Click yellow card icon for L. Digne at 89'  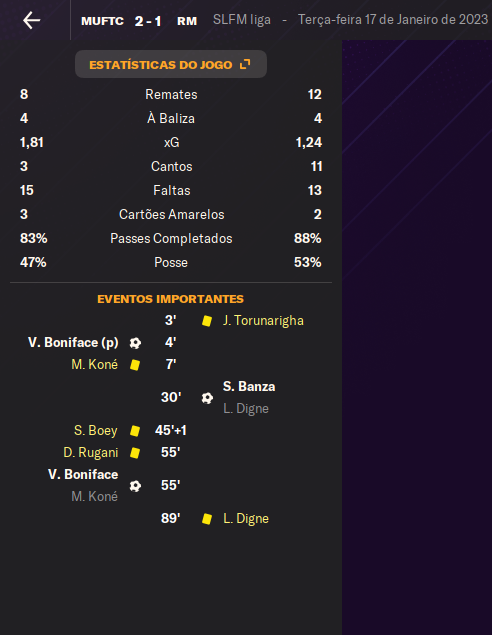click(x=207, y=519)
